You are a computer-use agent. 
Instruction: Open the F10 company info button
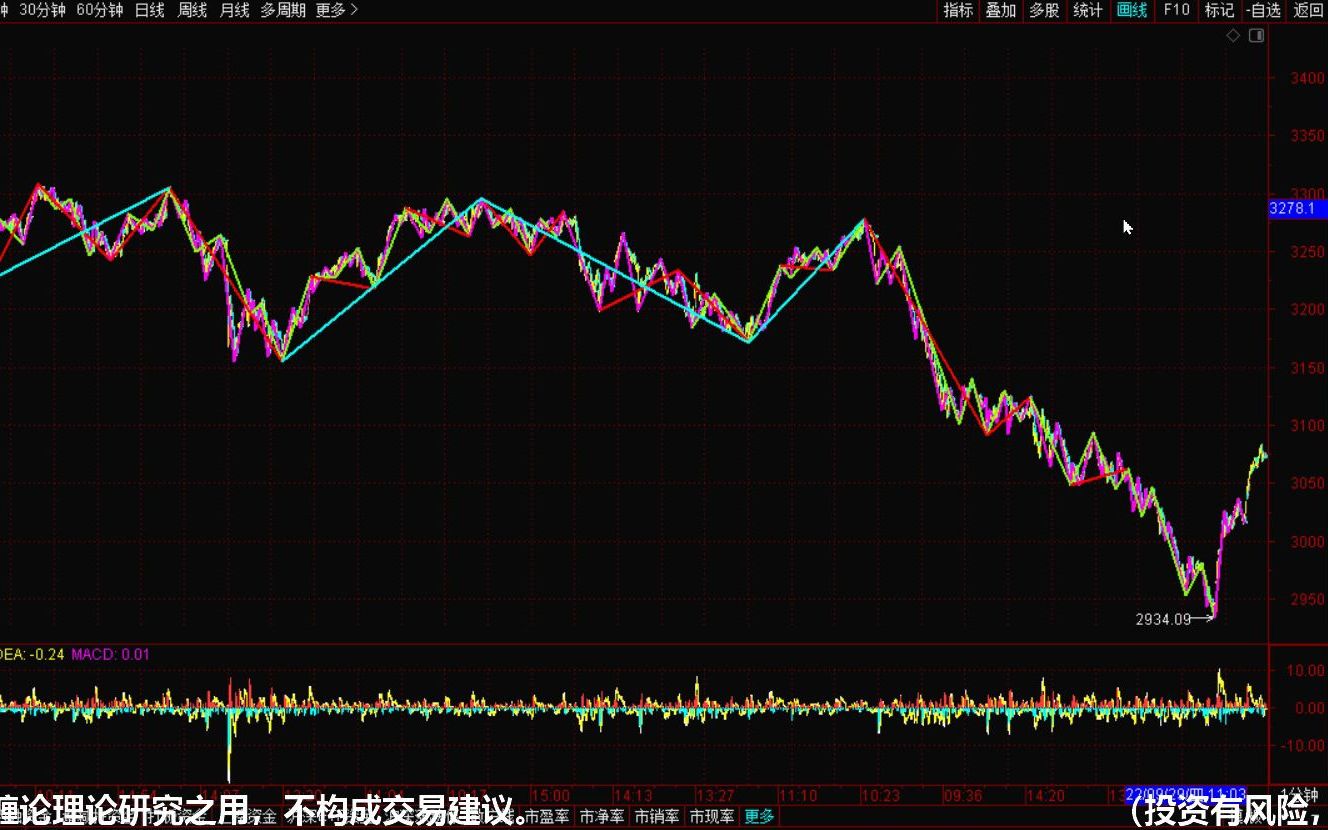tap(1177, 10)
